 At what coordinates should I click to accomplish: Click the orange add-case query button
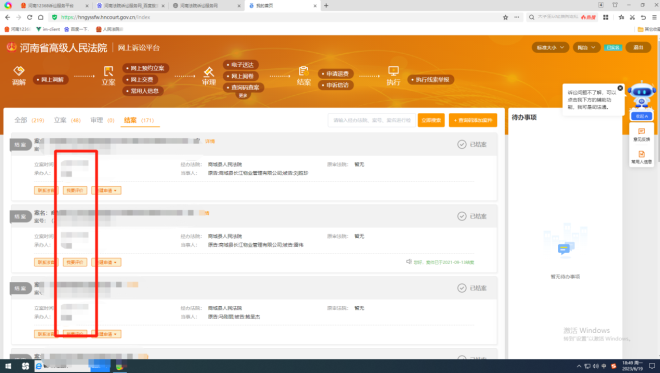click(473, 120)
